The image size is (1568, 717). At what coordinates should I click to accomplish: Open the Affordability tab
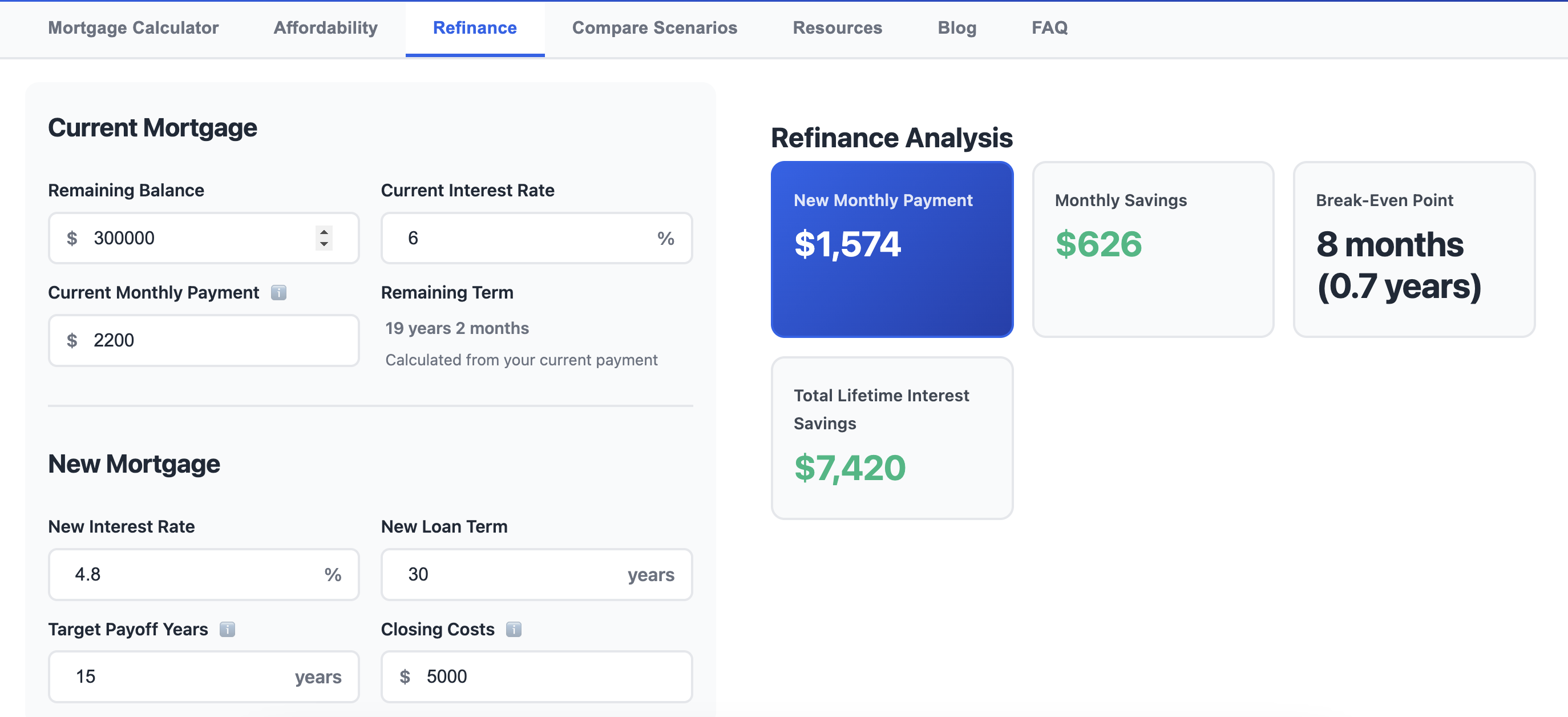coord(325,27)
